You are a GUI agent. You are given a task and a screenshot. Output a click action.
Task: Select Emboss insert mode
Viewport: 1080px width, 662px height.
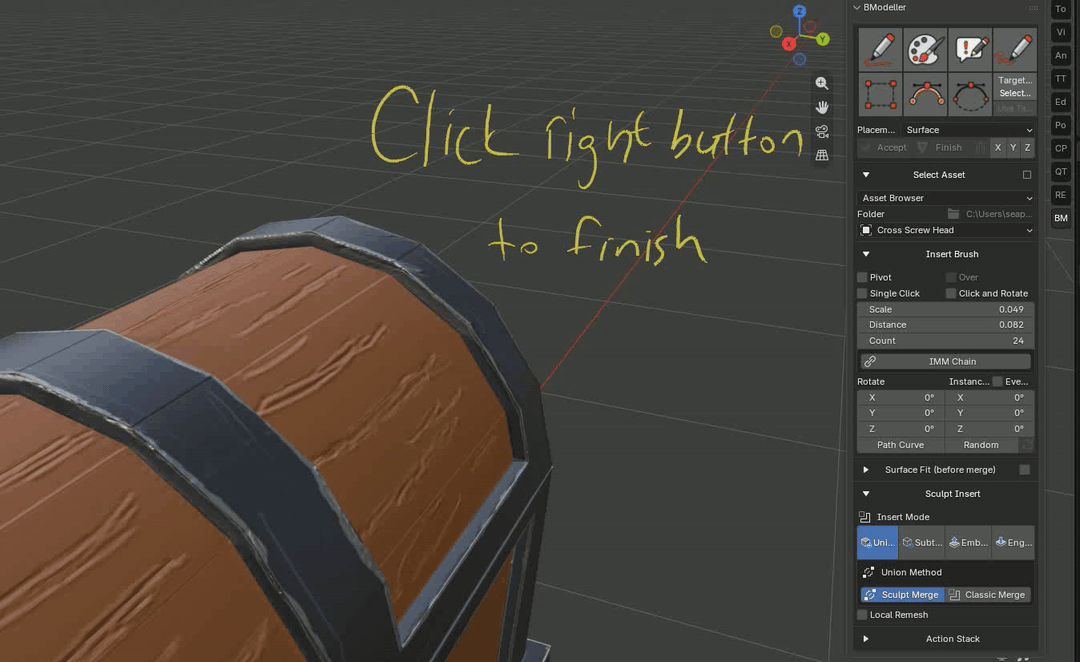968,543
